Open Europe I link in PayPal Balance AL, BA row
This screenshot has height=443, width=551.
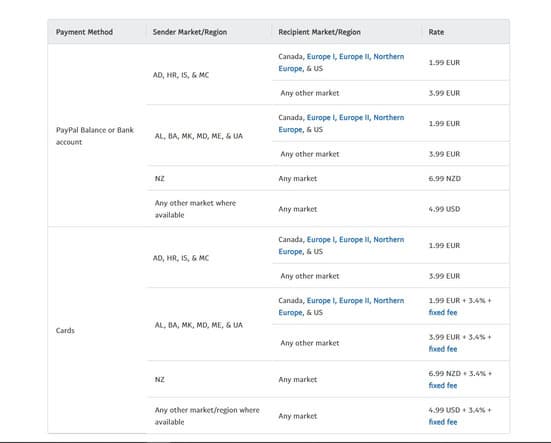[321, 118]
